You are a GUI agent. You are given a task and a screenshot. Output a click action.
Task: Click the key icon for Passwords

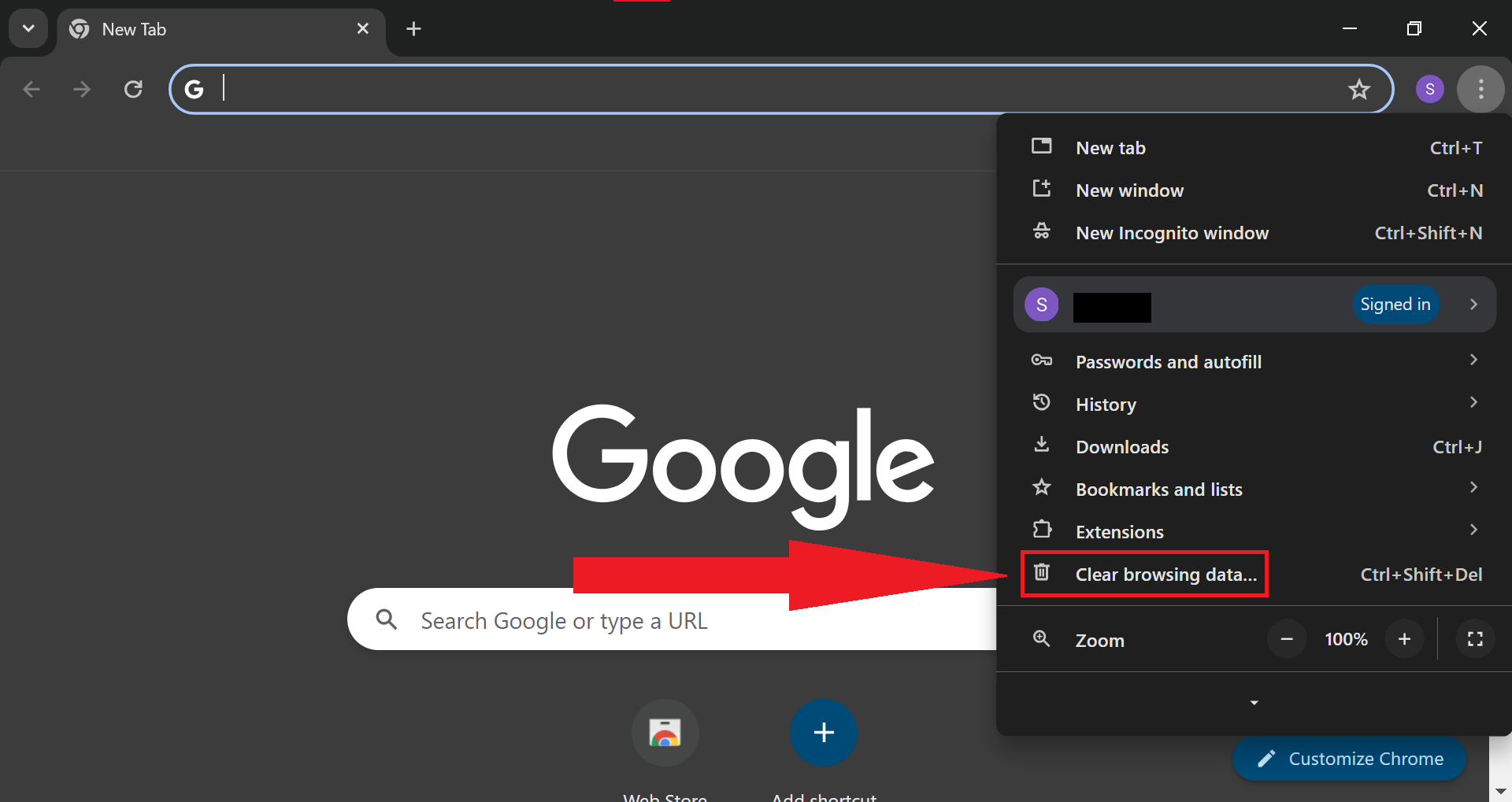coord(1042,360)
